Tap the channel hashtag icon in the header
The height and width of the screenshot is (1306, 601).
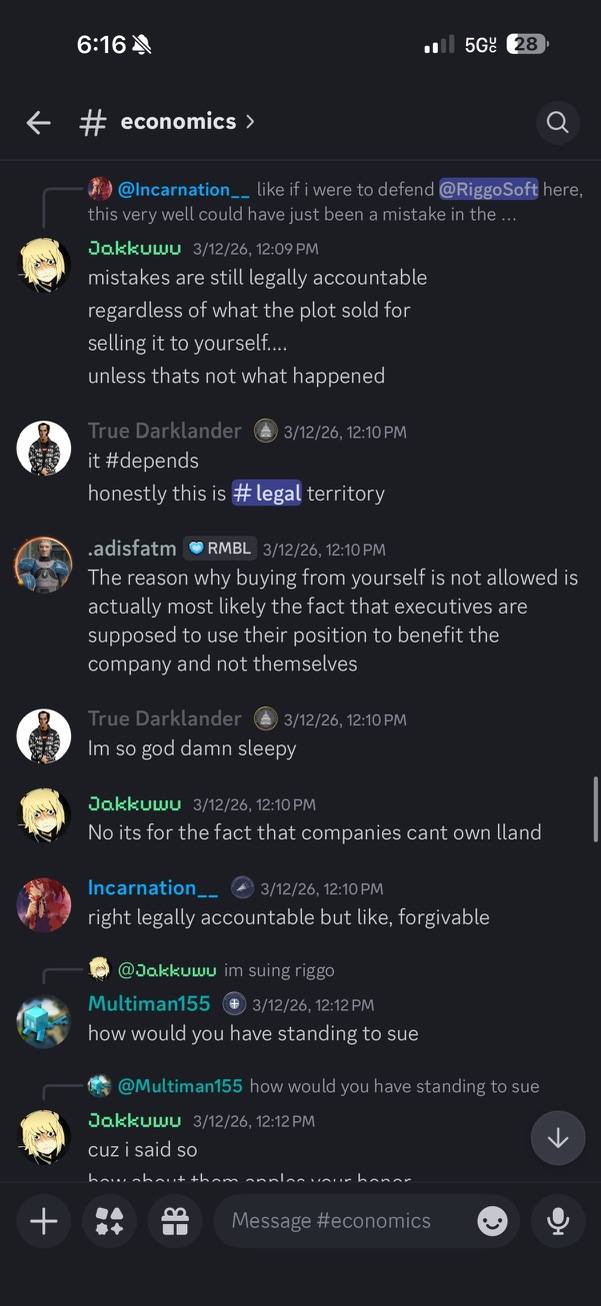tap(92, 122)
